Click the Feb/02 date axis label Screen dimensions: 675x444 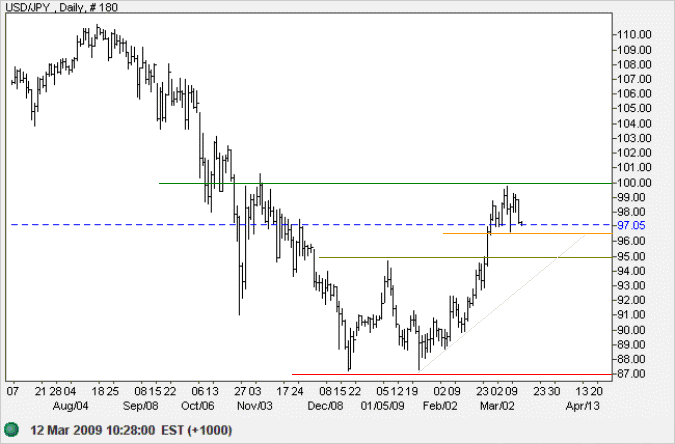click(x=440, y=406)
